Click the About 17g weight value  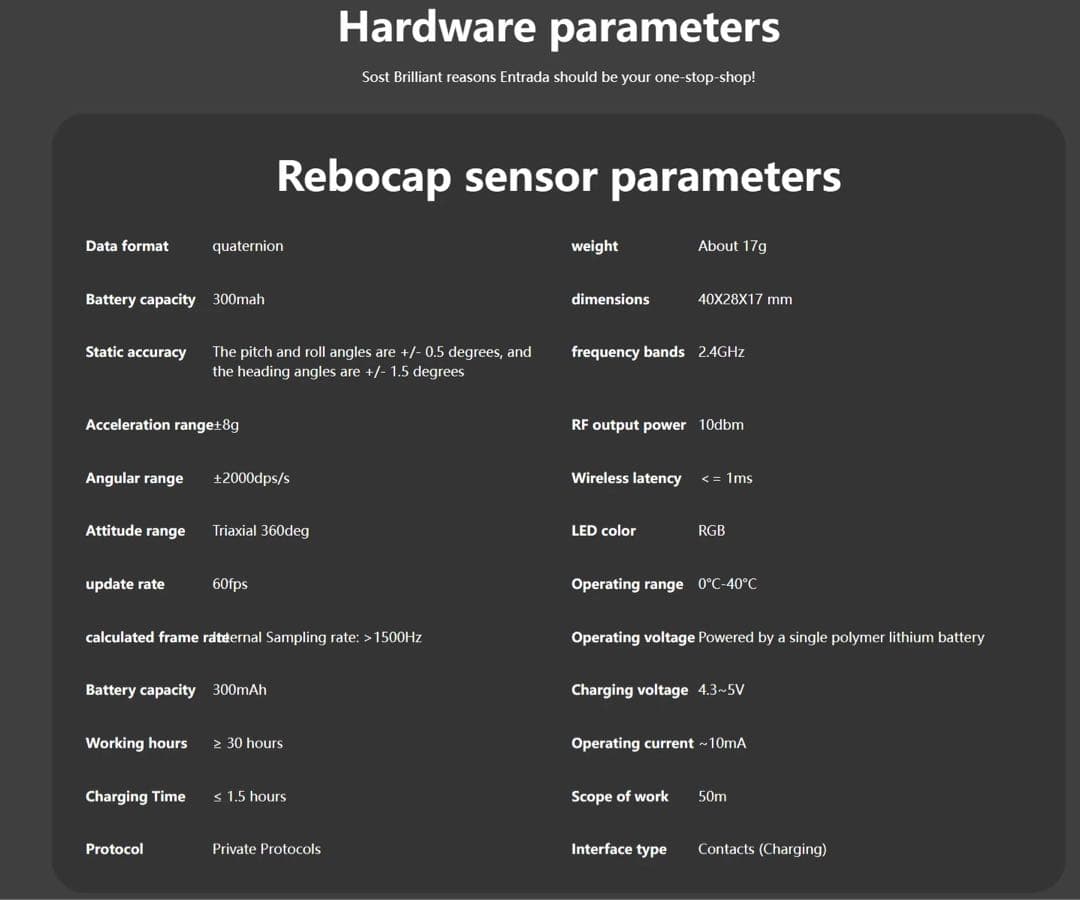click(732, 246)
